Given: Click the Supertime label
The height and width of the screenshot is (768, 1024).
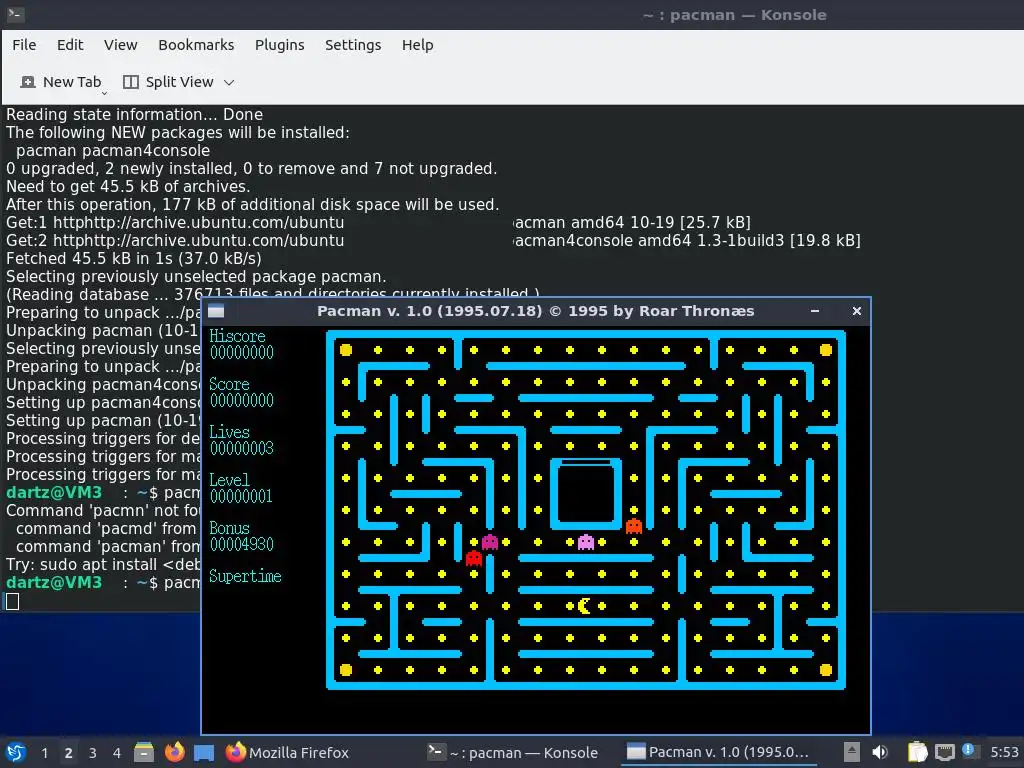Looking at the screenshot, I should click(245, 577).
